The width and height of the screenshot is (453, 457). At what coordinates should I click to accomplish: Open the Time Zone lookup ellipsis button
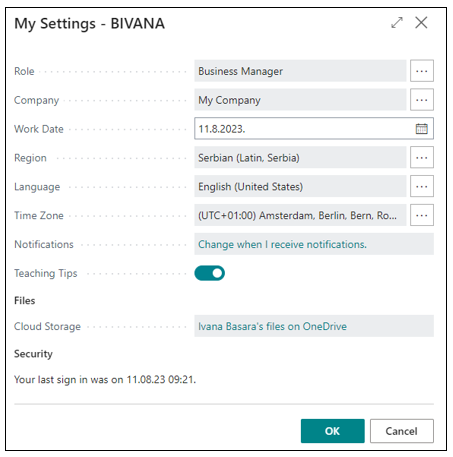[421, 215]
